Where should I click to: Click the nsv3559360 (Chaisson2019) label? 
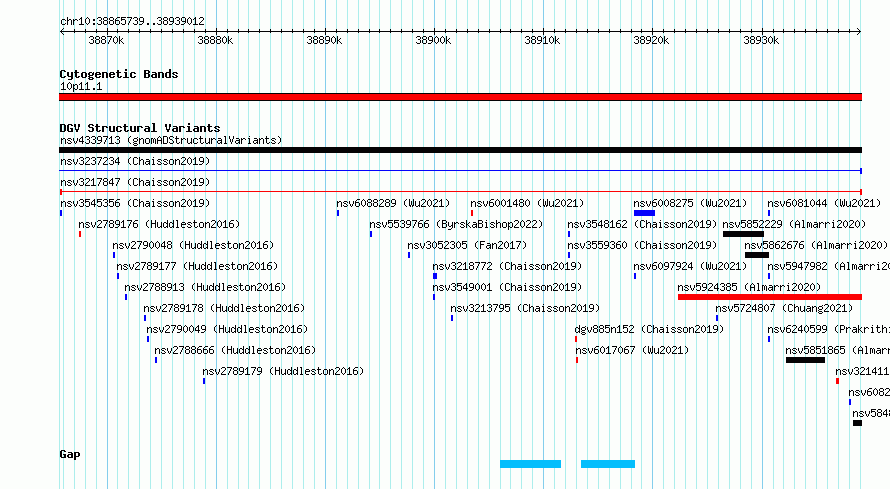pyautogui.click(x=642, y=245)
